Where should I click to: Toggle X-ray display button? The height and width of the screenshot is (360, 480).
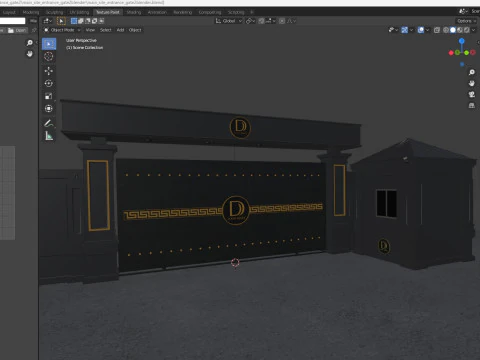coord(437,30)
